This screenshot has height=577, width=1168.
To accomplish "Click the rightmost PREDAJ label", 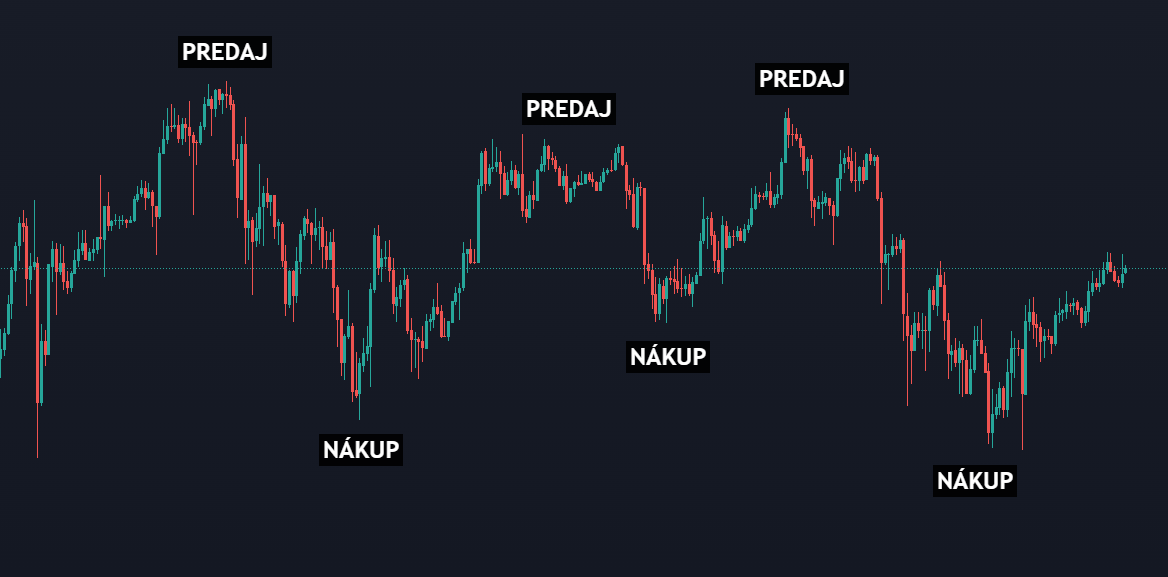I will (x=802, y=79).
